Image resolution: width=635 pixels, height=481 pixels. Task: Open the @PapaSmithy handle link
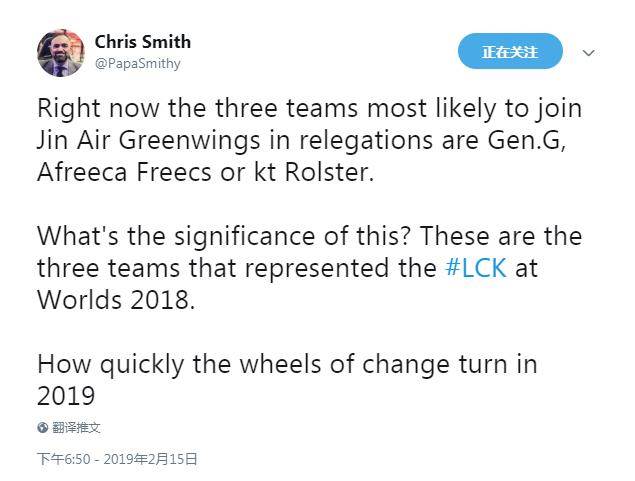[x=137, y=63]
